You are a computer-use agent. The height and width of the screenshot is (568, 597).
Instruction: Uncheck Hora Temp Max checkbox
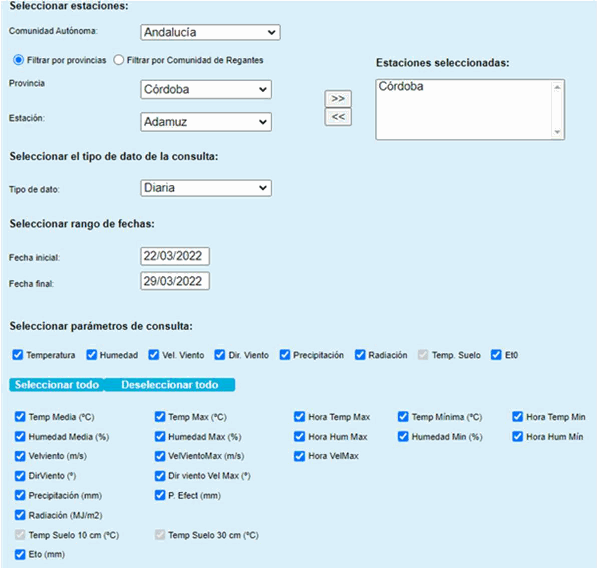(299, 417)
